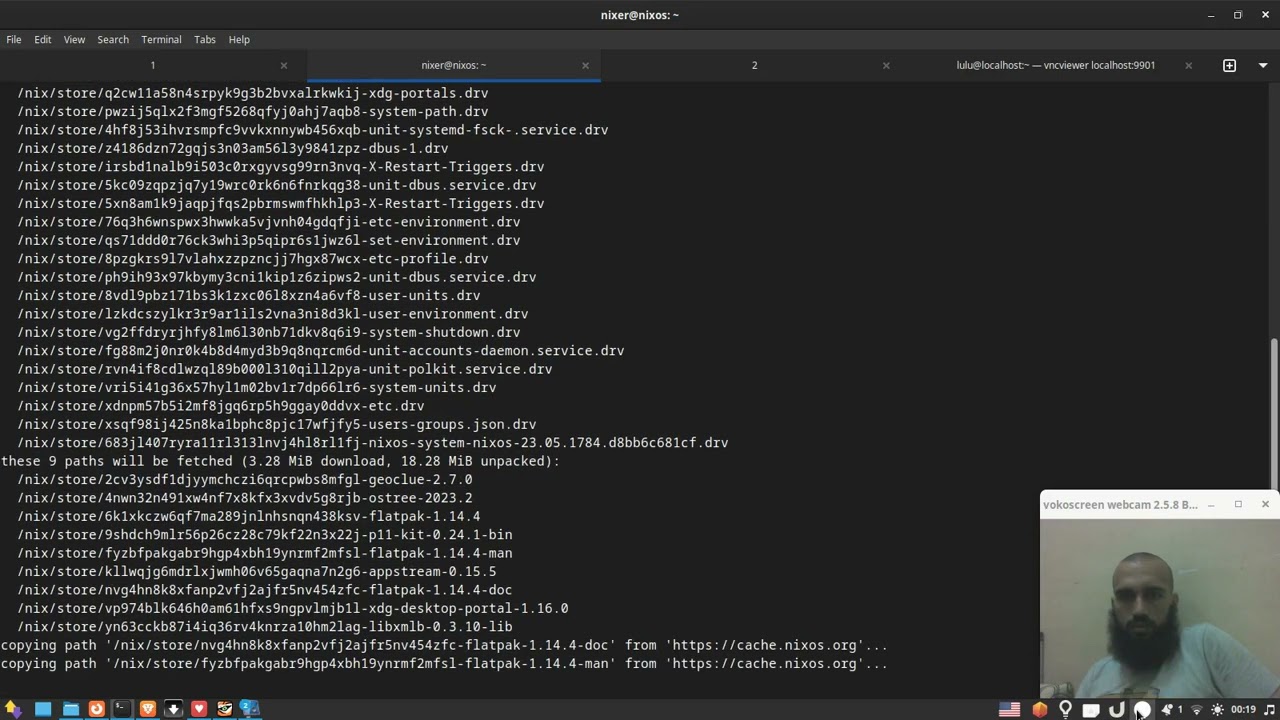Open the View menu

75,39
